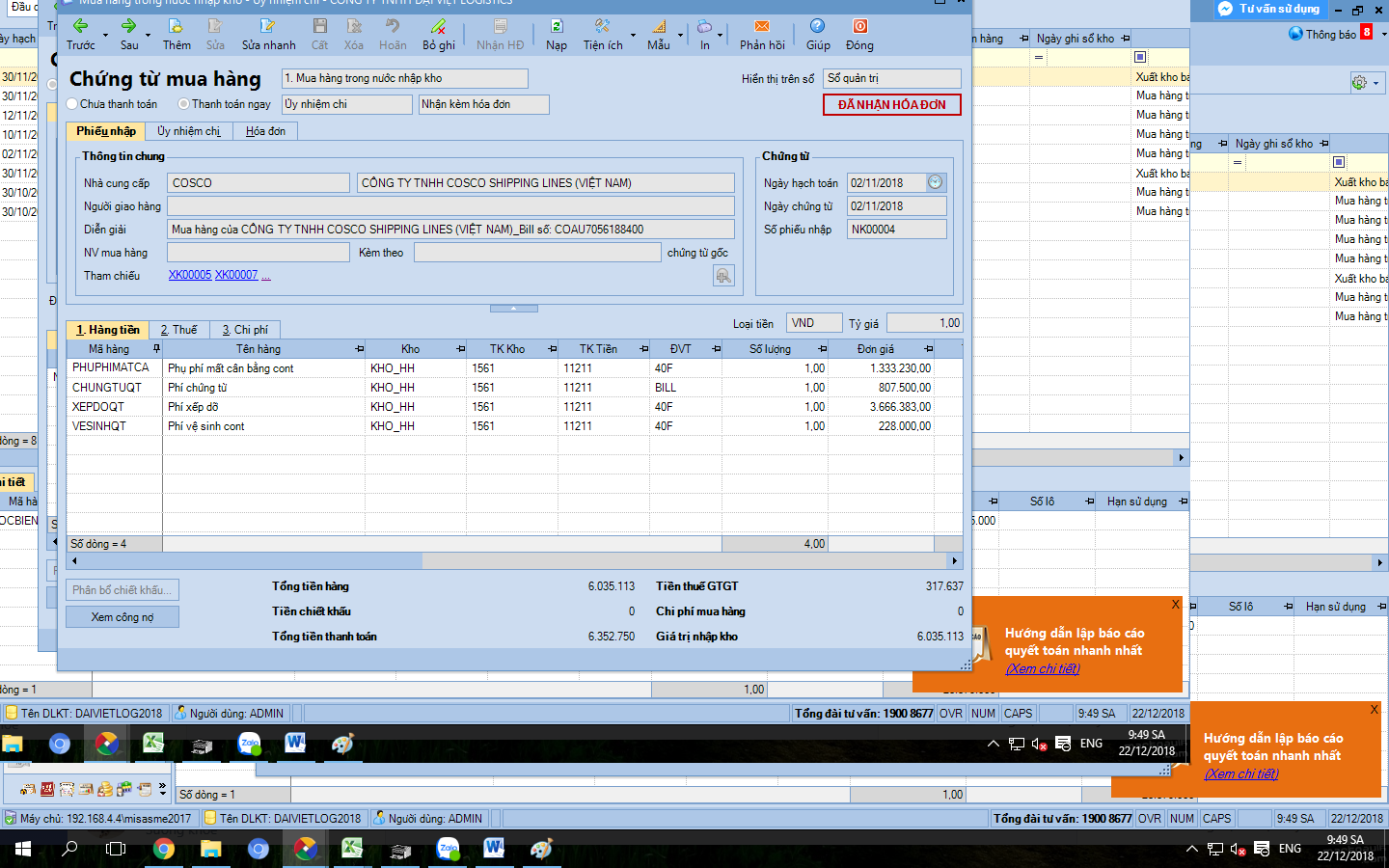Screen dimensions: 1389x868
Task: Click the greyed Xóa delete icon
Action: click(x=354, y=34)
